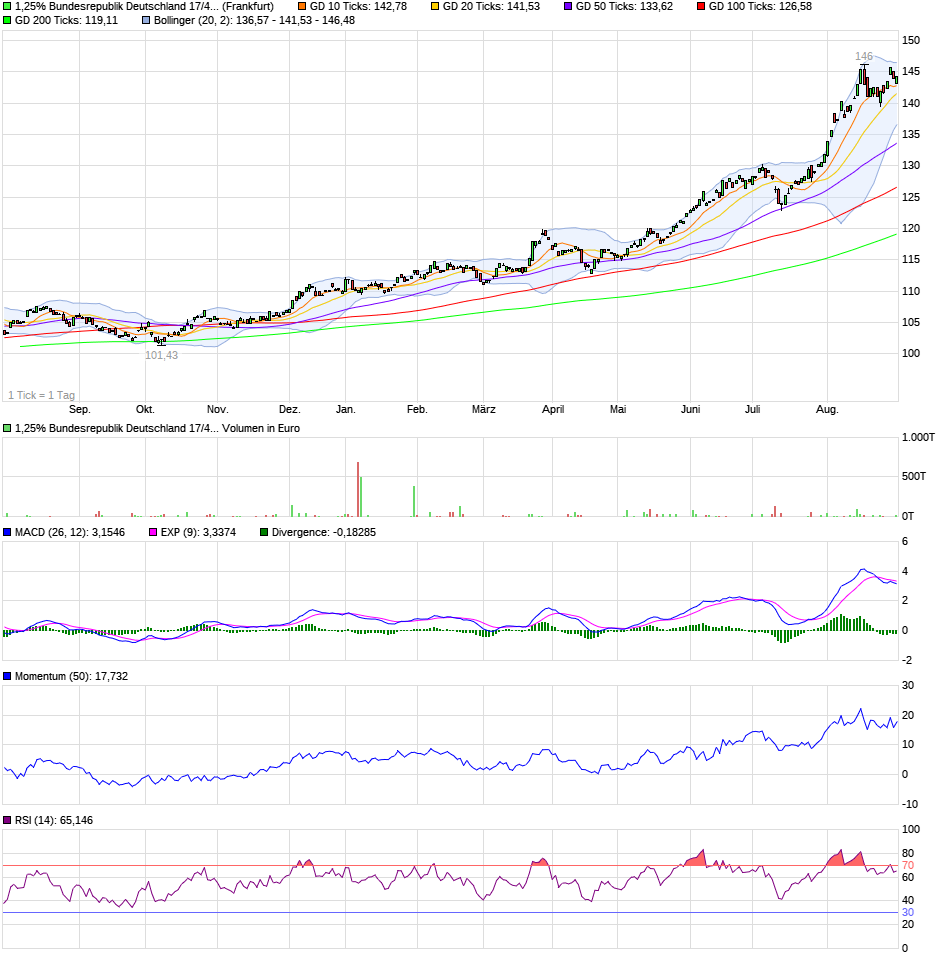
Task: Click the 'März' month label on the axis
Action: click(x=484, y=409)
